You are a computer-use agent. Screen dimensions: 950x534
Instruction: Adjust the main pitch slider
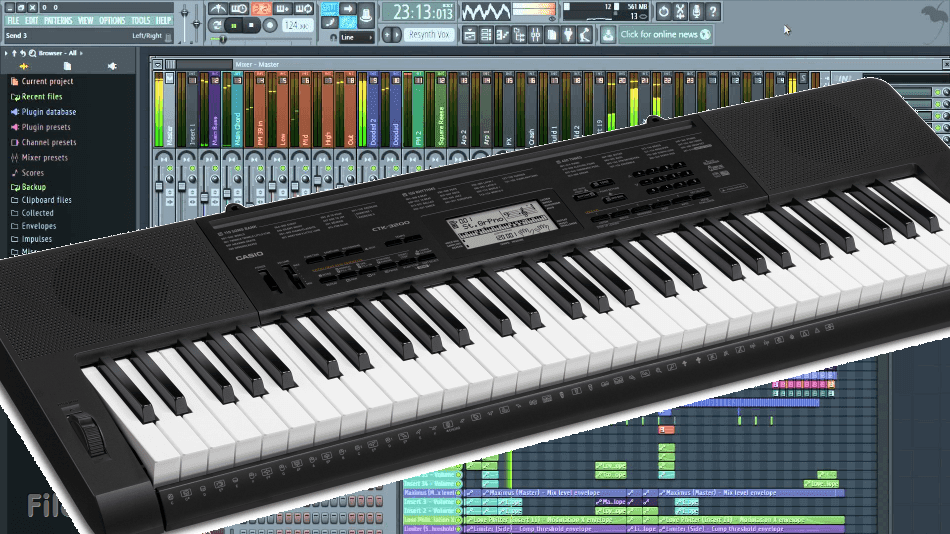click(196, 22)
